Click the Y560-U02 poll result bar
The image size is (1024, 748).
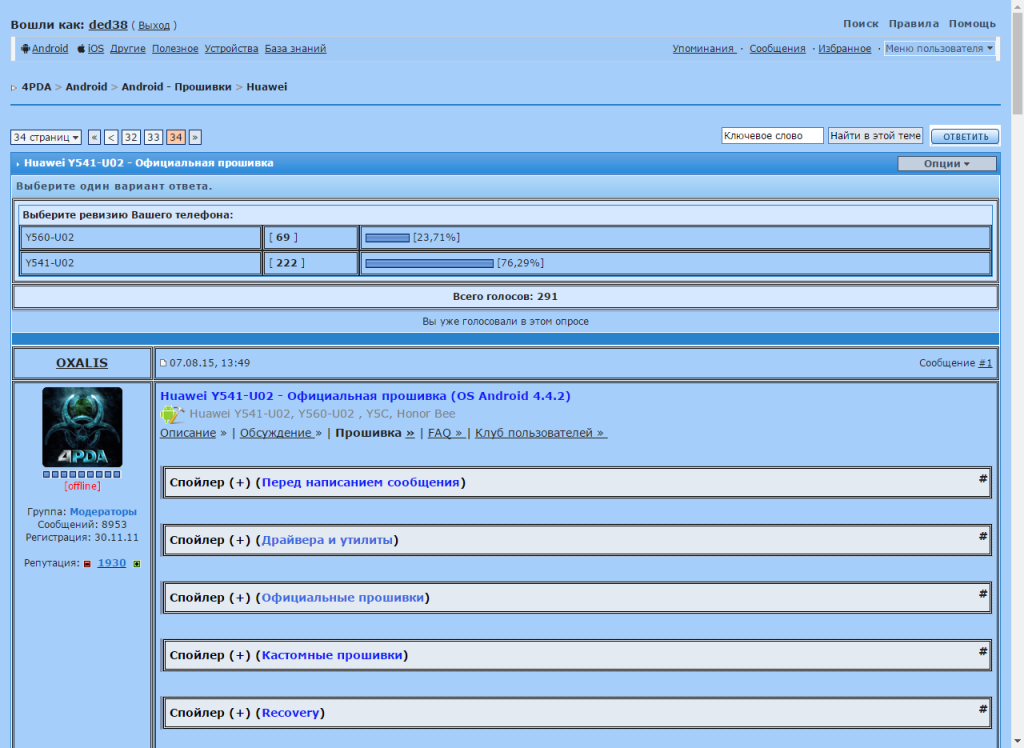387,238
